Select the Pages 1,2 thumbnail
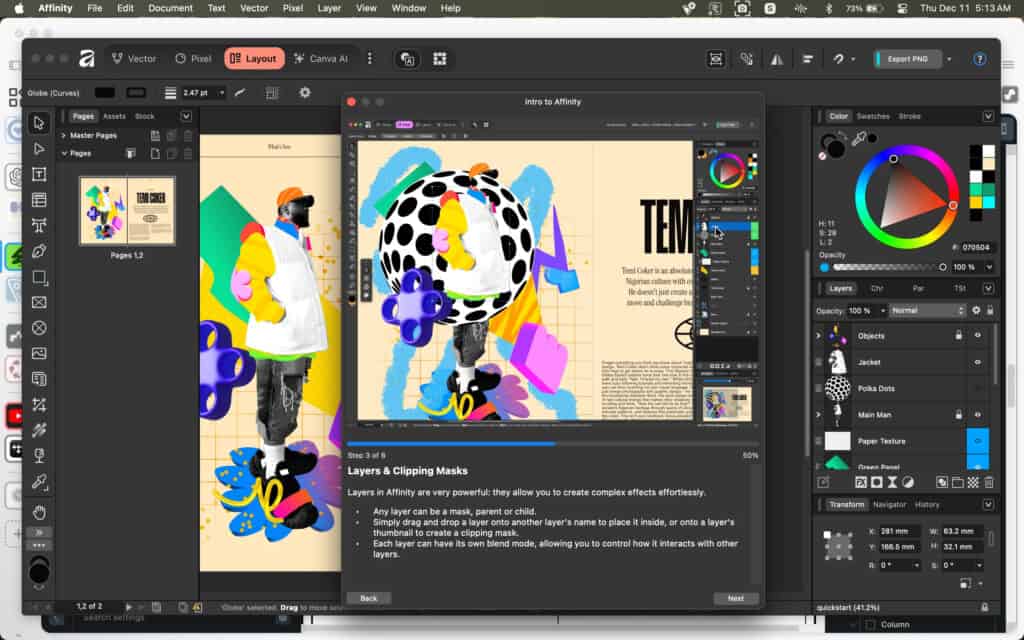Image resolution: width=1024 pixels, height=640 pixels. 127,211
